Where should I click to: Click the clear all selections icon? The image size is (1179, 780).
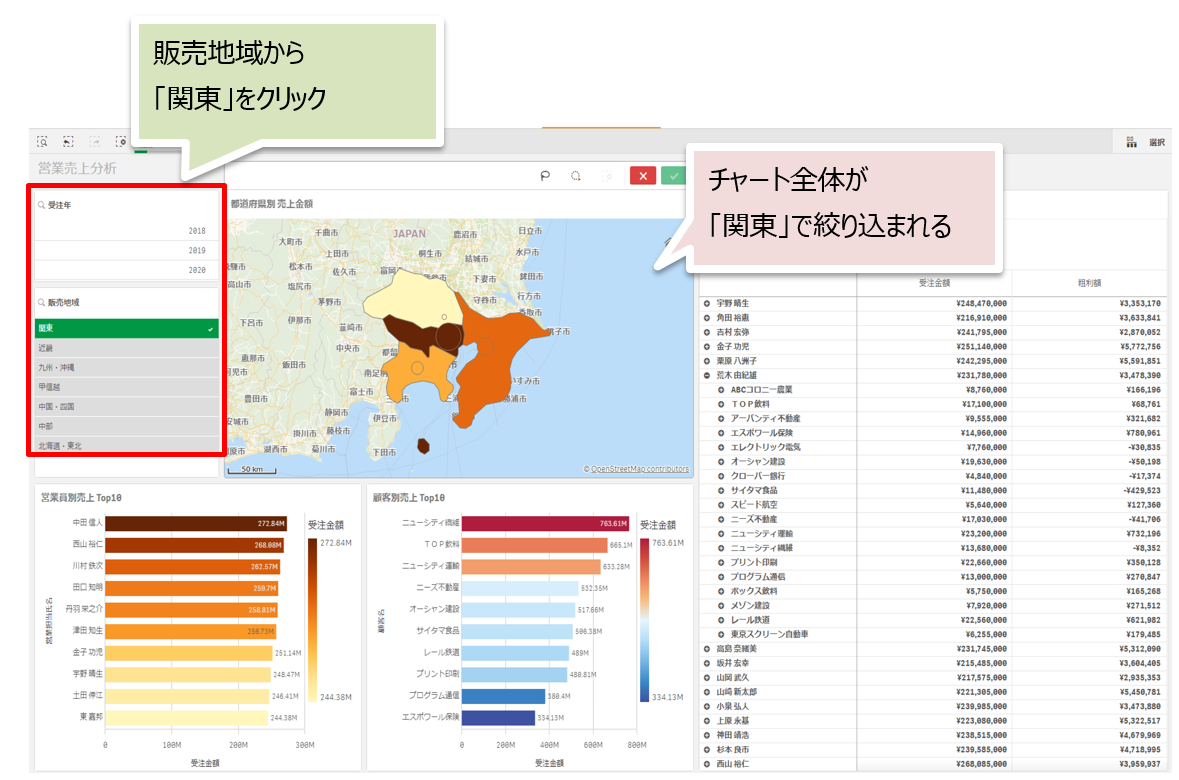coord(121,142)
